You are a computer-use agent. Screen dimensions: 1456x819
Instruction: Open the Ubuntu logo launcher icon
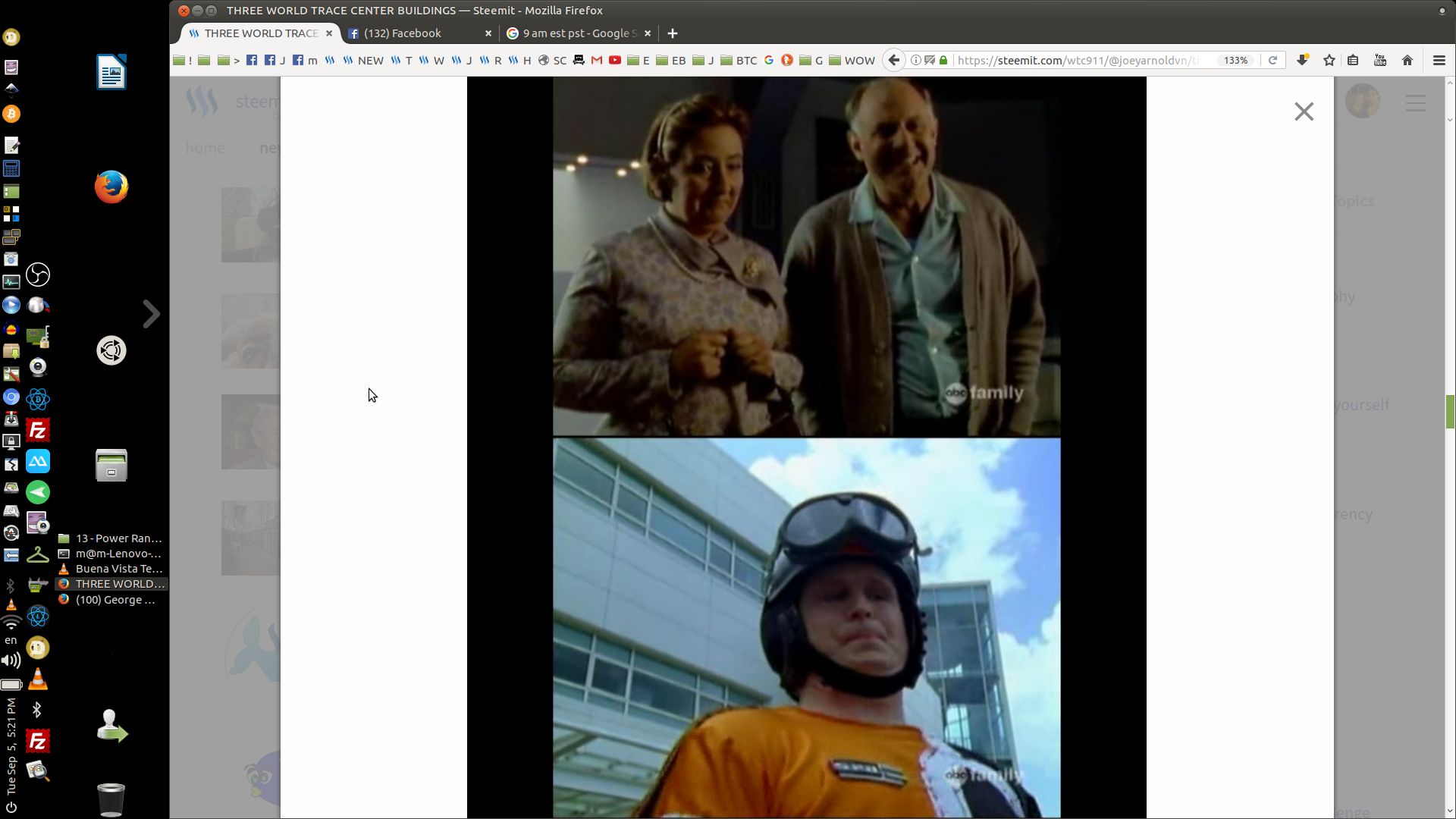click(111, 350)
